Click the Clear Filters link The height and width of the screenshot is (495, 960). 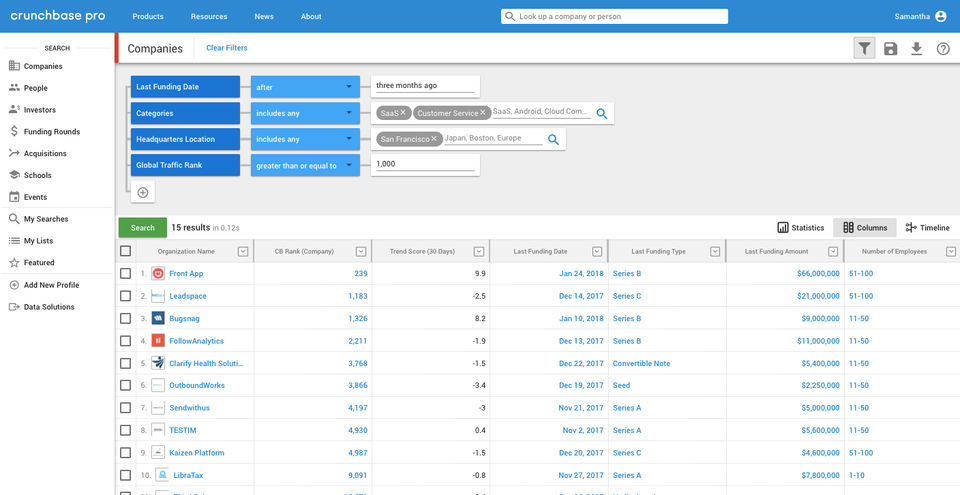tap(227, 48)
